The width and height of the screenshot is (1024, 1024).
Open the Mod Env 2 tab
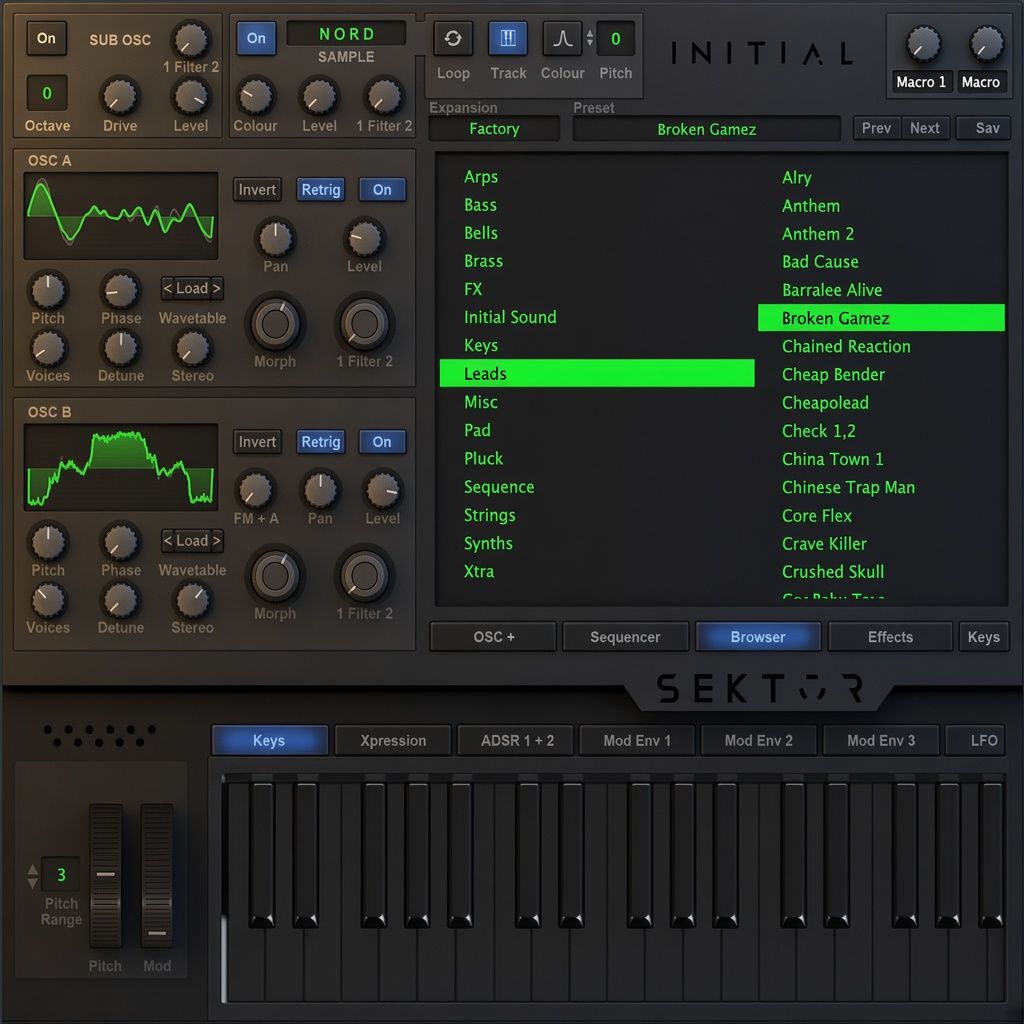coord(759,741)
